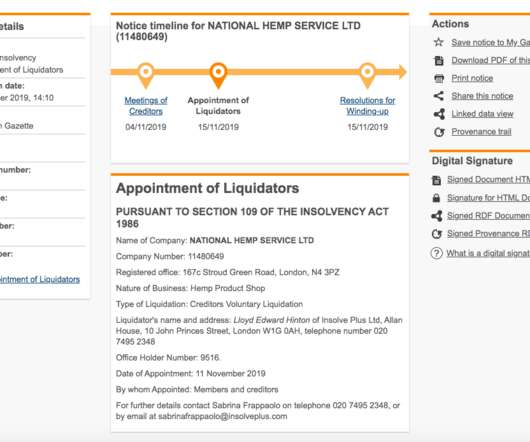Click the Digital Signature heading
The width and height of the screenshot is (530, 442).
tap(472, 161)
